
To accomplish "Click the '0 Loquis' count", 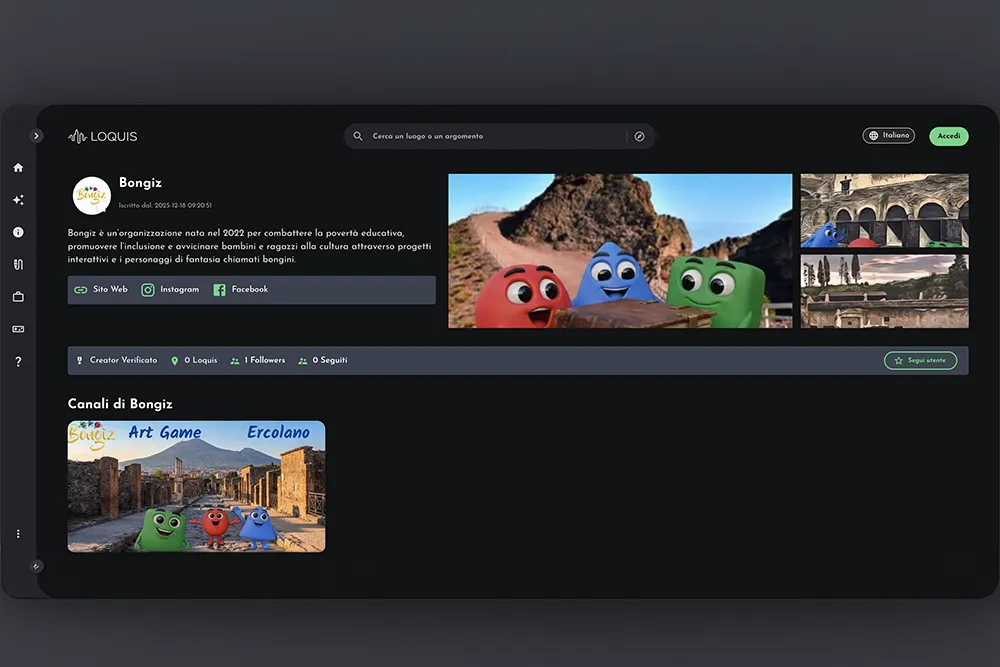I will (x=194, y=360).
